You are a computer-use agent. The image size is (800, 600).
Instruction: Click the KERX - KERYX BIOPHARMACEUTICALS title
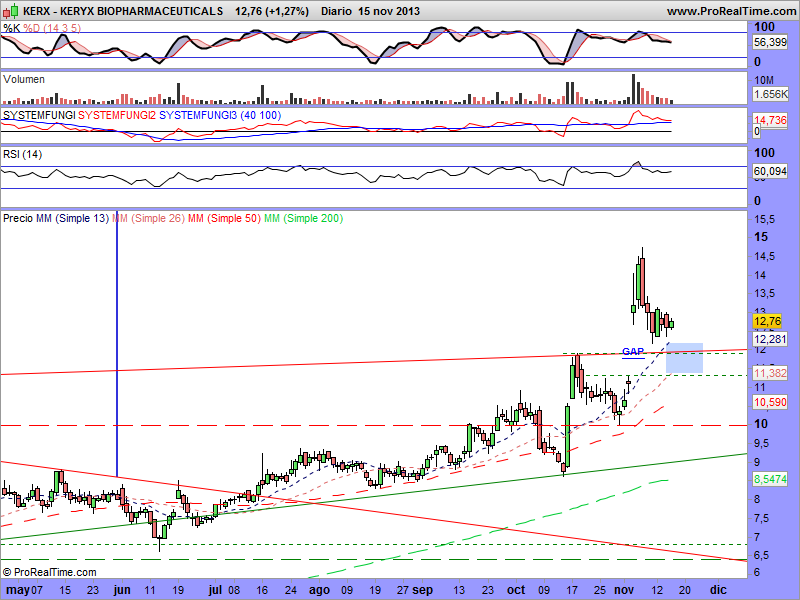[123, 11]
